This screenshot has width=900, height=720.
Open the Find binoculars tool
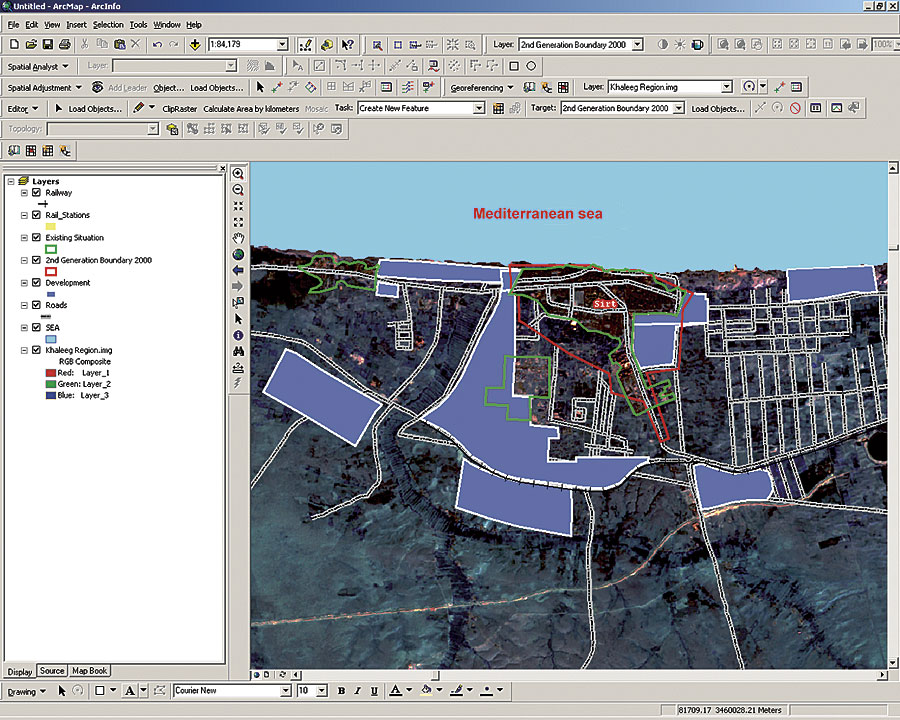[x=238, y=351]
